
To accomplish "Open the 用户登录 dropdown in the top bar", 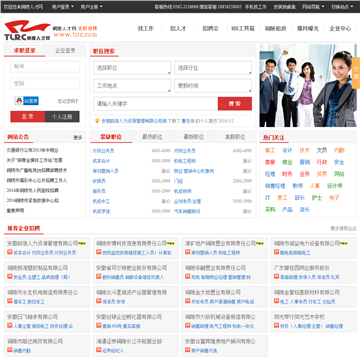I will (63, 7).
